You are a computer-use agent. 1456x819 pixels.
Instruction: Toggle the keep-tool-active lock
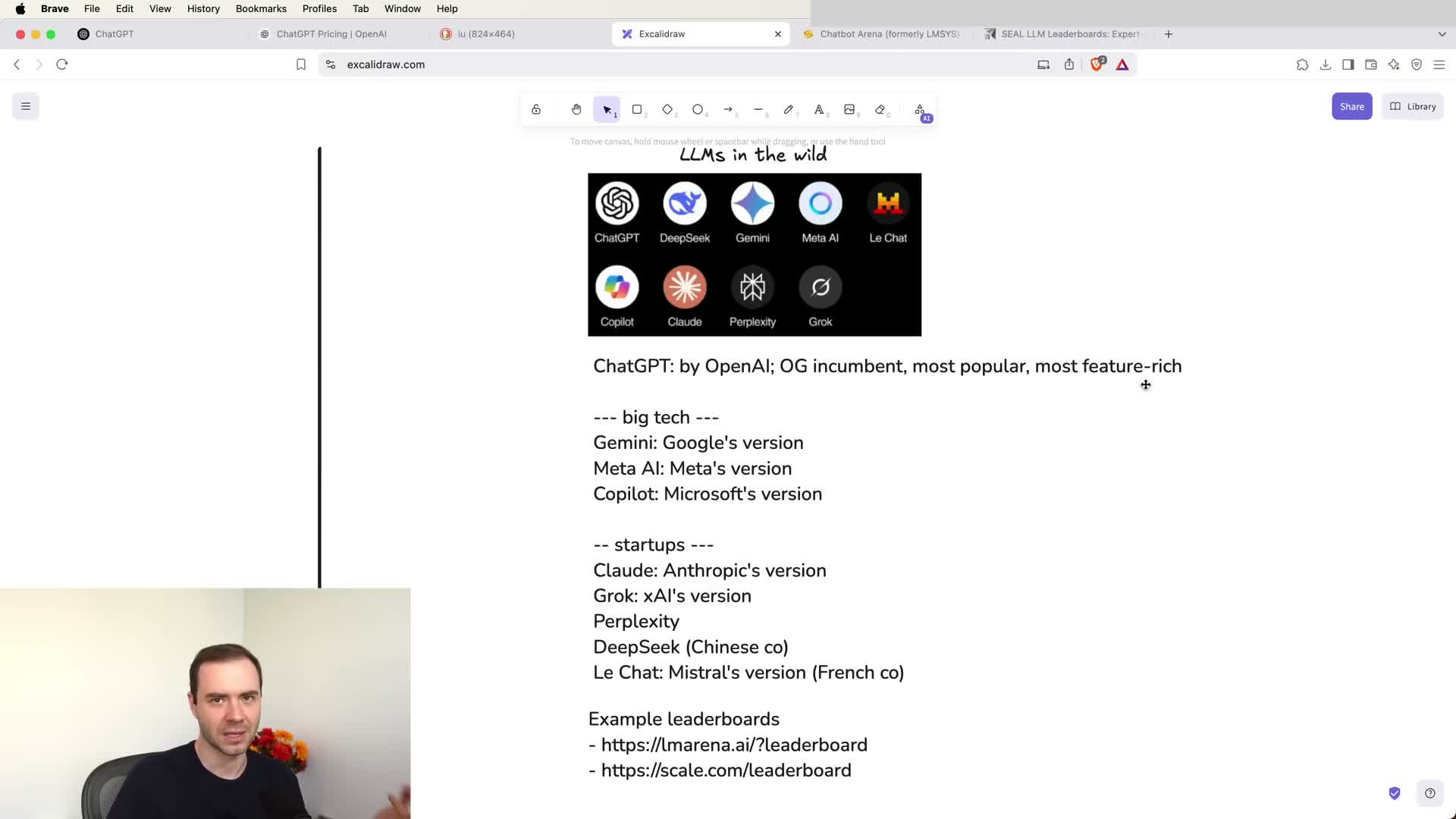click(536, 109)
